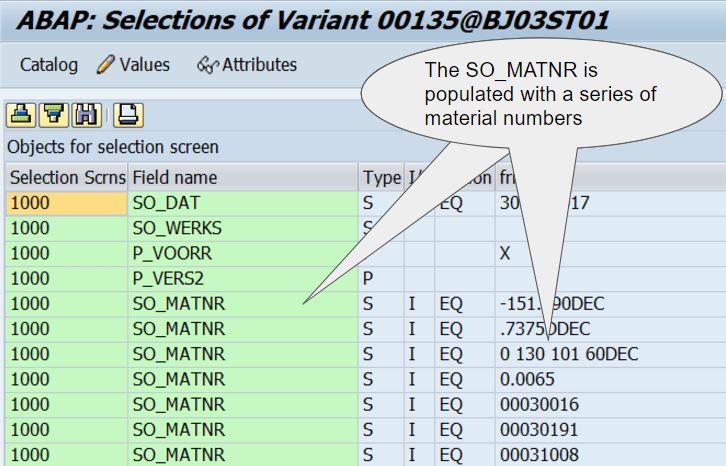Click the value 0.0065
The image size is (726, 466).
click(x=527, y=379)
